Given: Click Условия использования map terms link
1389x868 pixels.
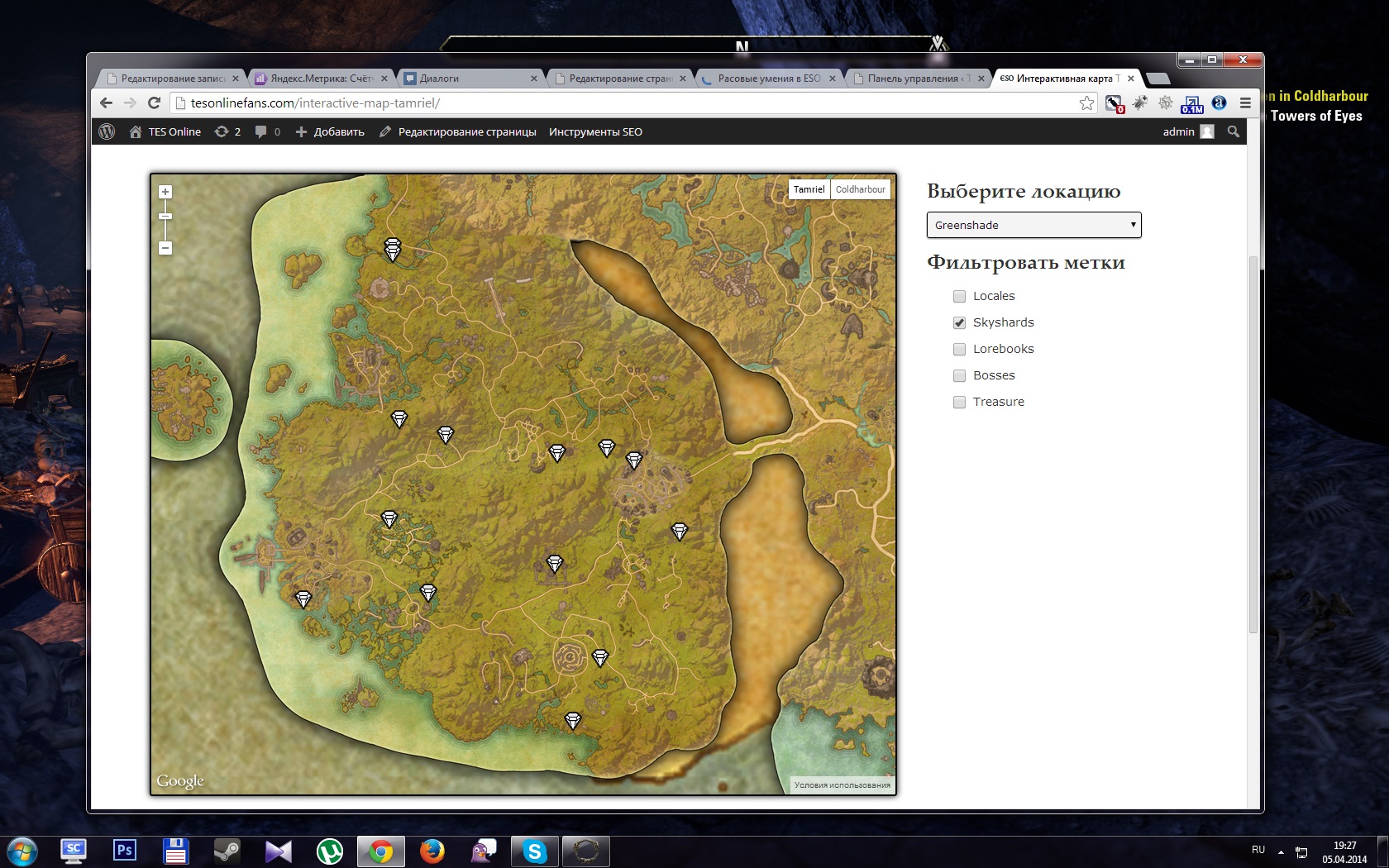Looking at the screenshot, I should pyautogui.click(x=842, y=785).
